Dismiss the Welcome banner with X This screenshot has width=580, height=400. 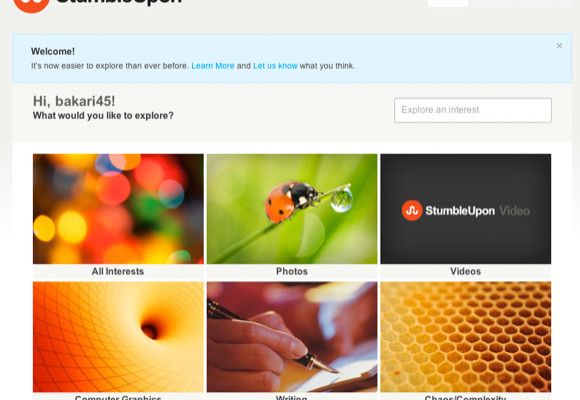pyautogui.click(x=559, y=46)
